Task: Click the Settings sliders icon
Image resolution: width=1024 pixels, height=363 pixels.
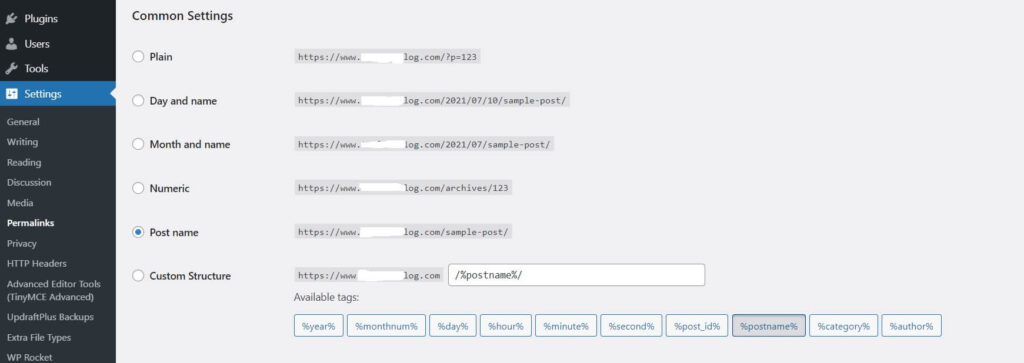Action: (x=11, y=94)
